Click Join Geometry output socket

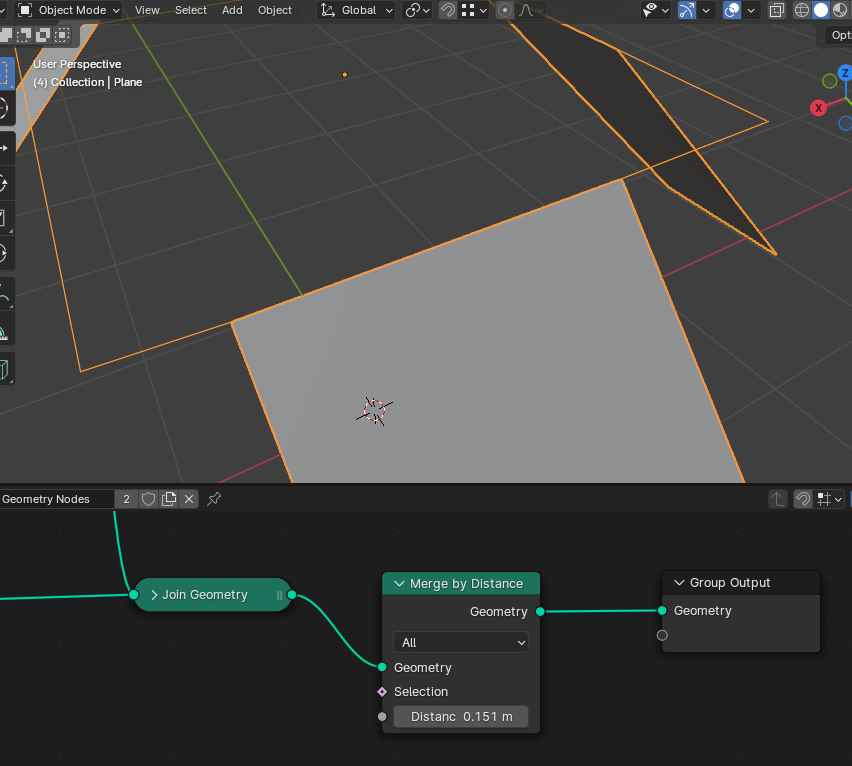(x=292, y=595)
